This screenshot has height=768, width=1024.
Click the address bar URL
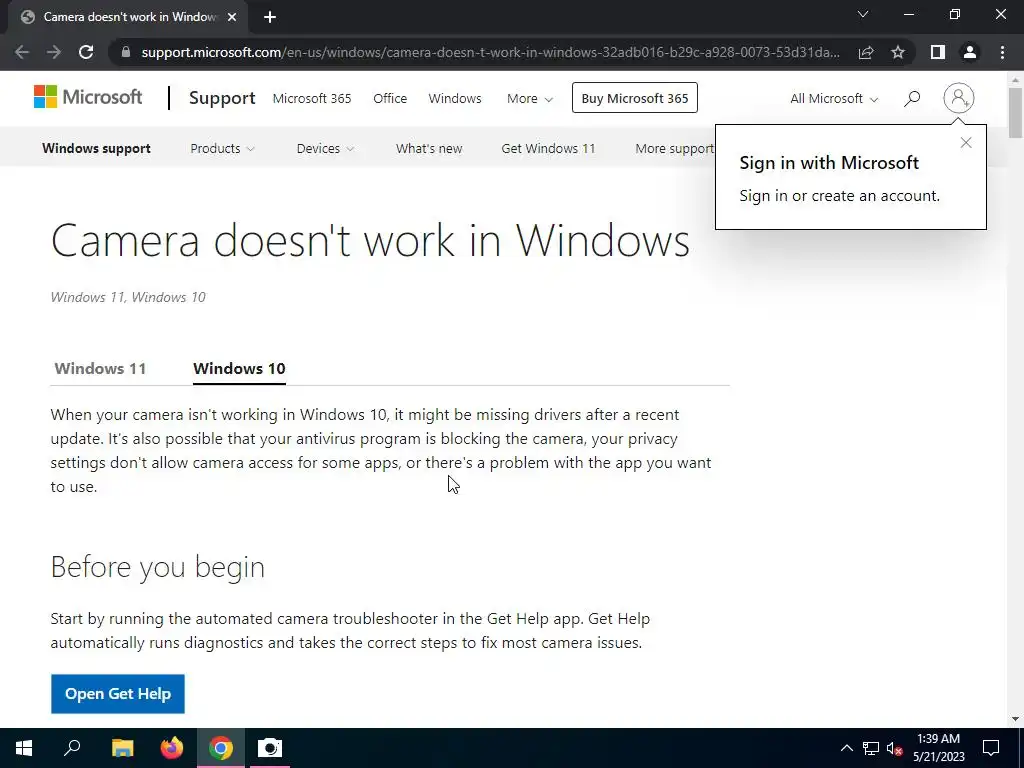tap(490, 52)
